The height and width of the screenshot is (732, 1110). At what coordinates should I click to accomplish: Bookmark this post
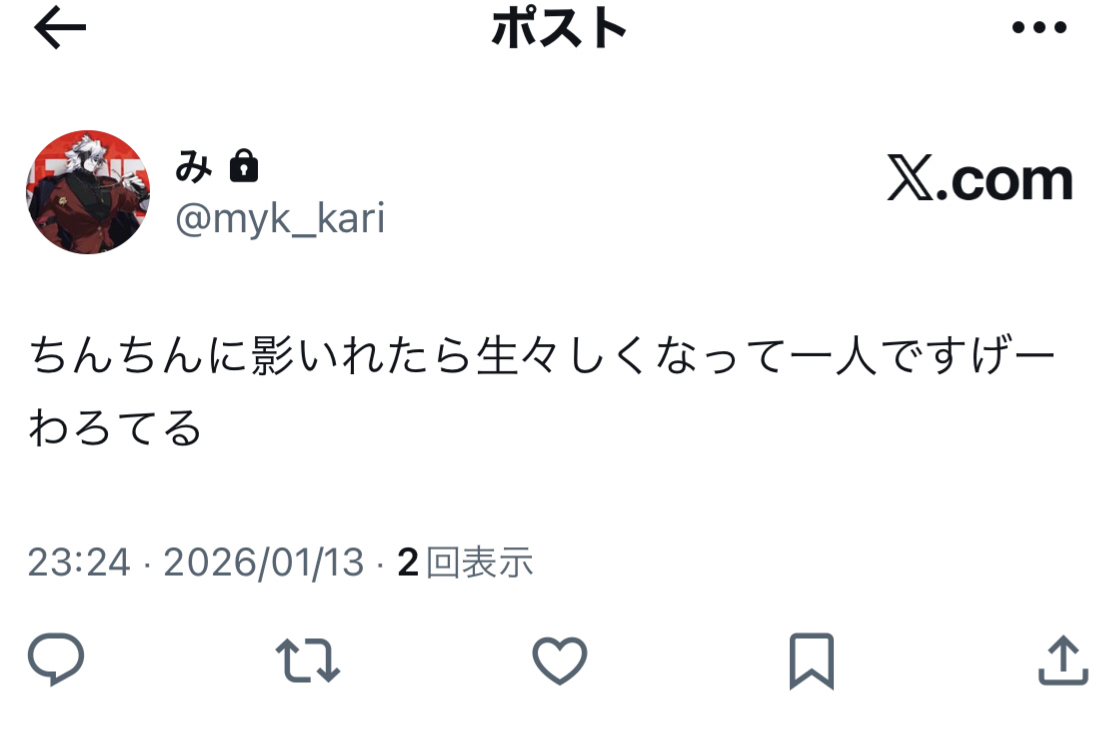click(x=811, y=660)
